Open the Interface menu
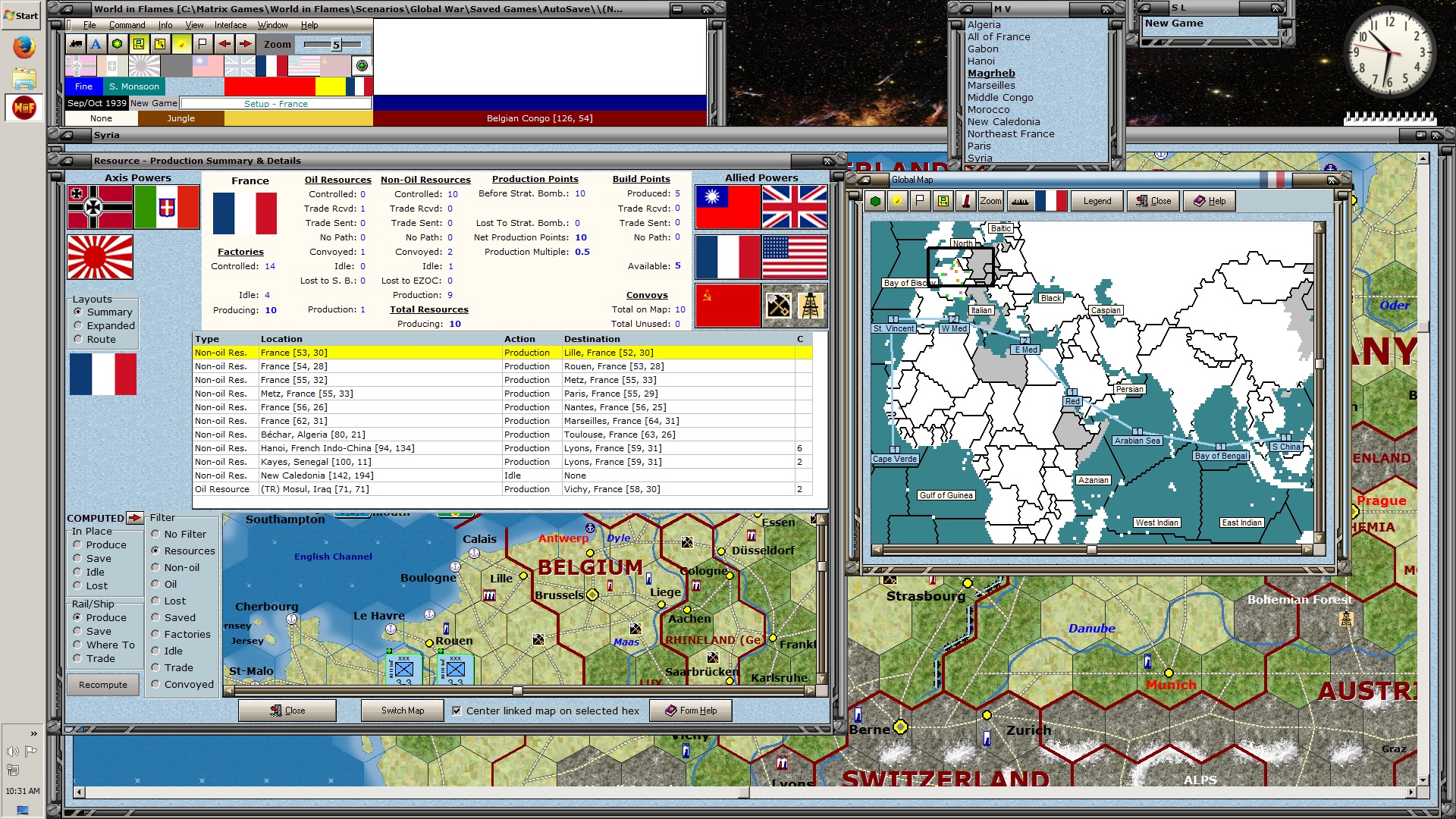1456x819 pixels. (231, 25)
